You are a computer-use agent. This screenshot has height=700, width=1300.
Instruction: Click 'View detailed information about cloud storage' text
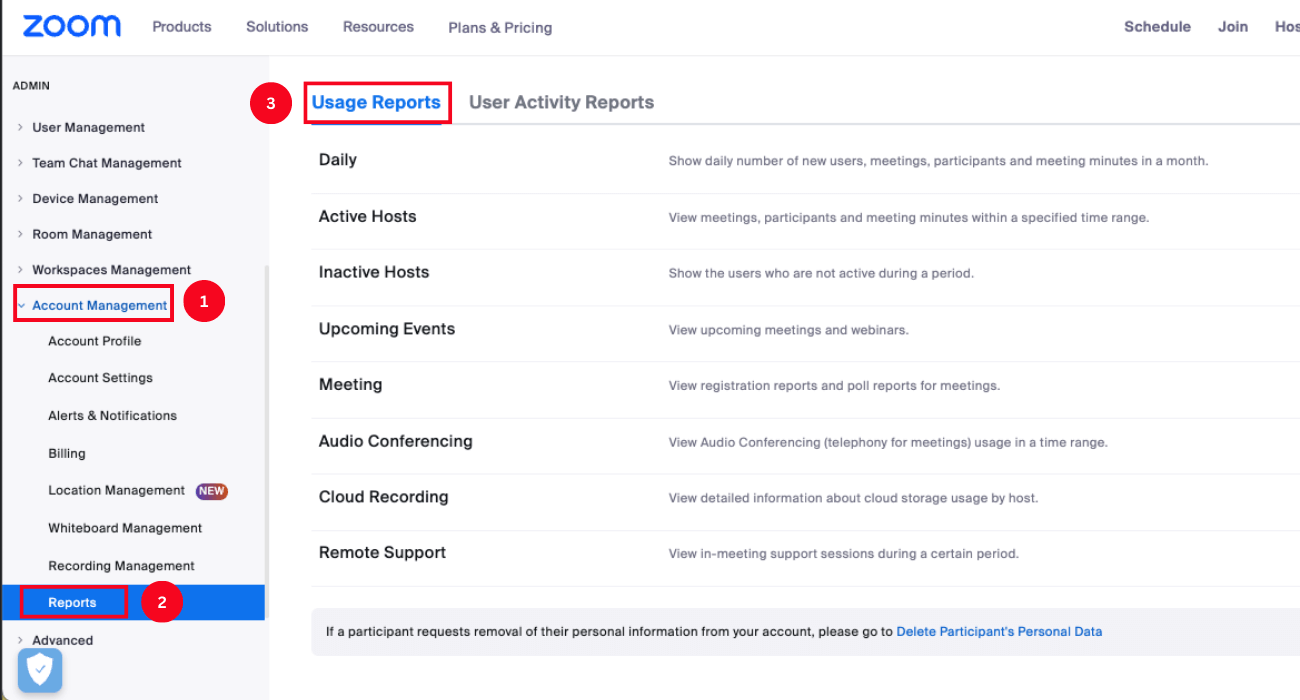[853, 498]
